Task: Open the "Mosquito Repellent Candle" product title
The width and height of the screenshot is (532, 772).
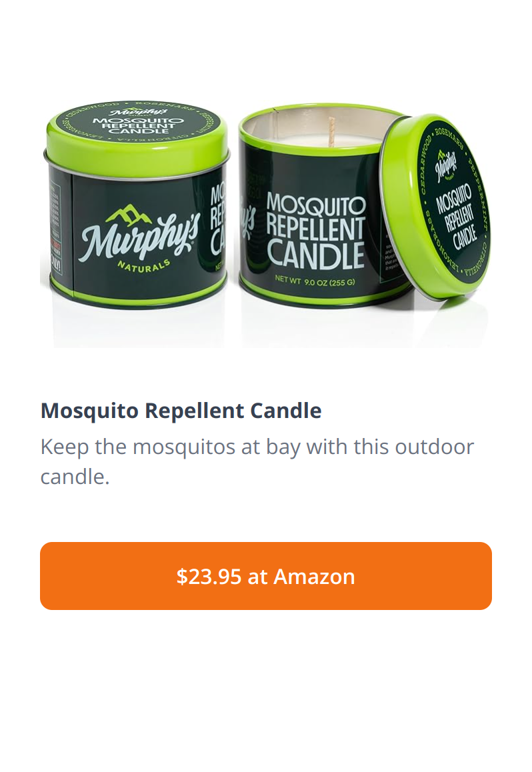Action: coord(181,411)
